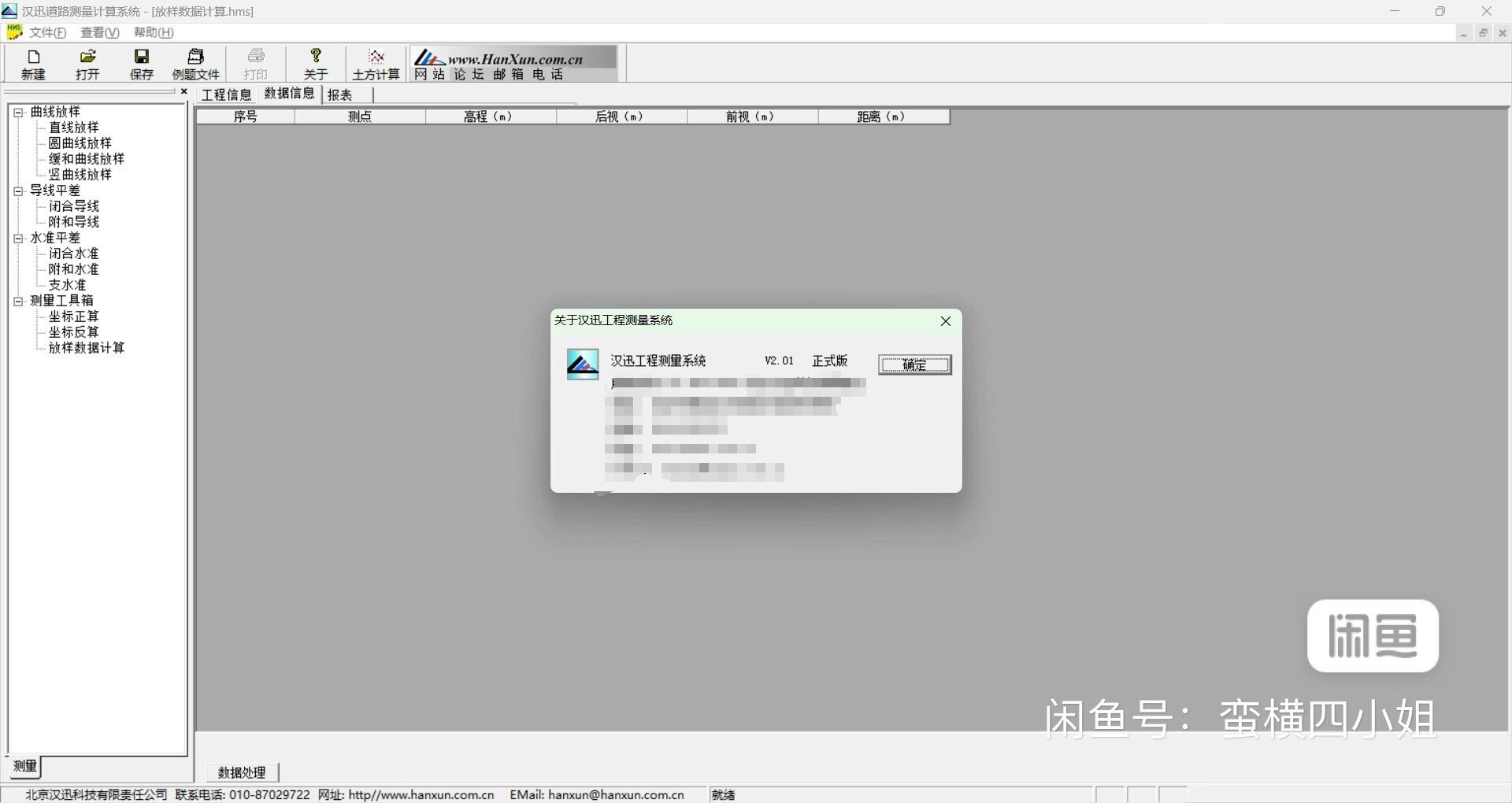Select 支水准 in the tree

68,285
